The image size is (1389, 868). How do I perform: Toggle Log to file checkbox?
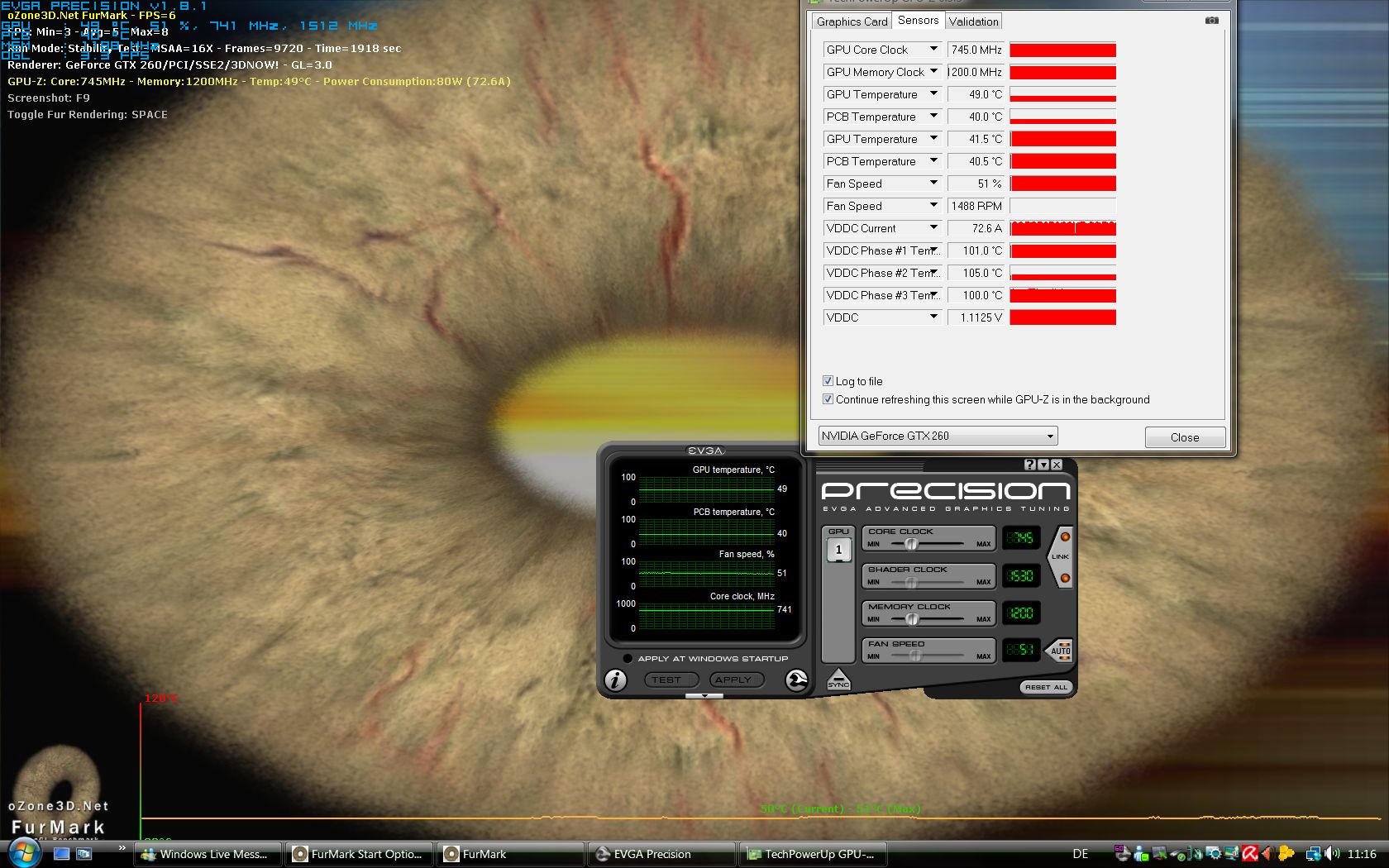coord(828,381)
